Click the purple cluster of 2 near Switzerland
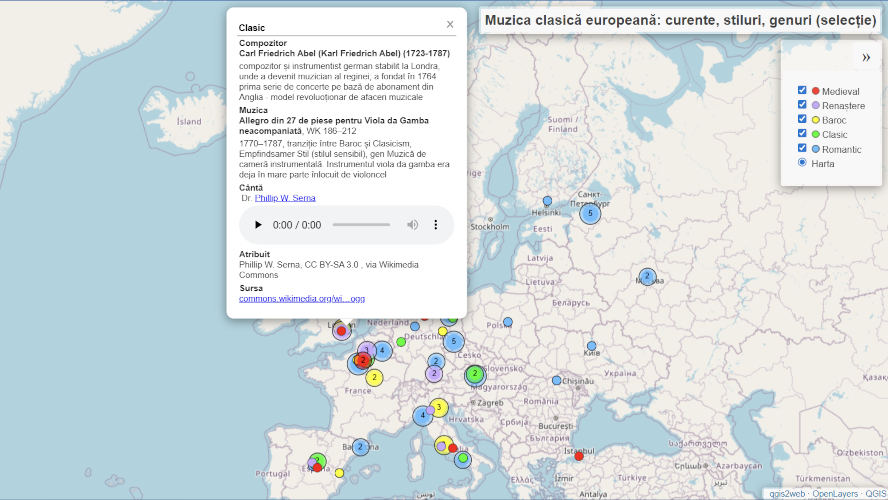Image resolution: width=888 pixels, height=500 pixels. point(434,374)
